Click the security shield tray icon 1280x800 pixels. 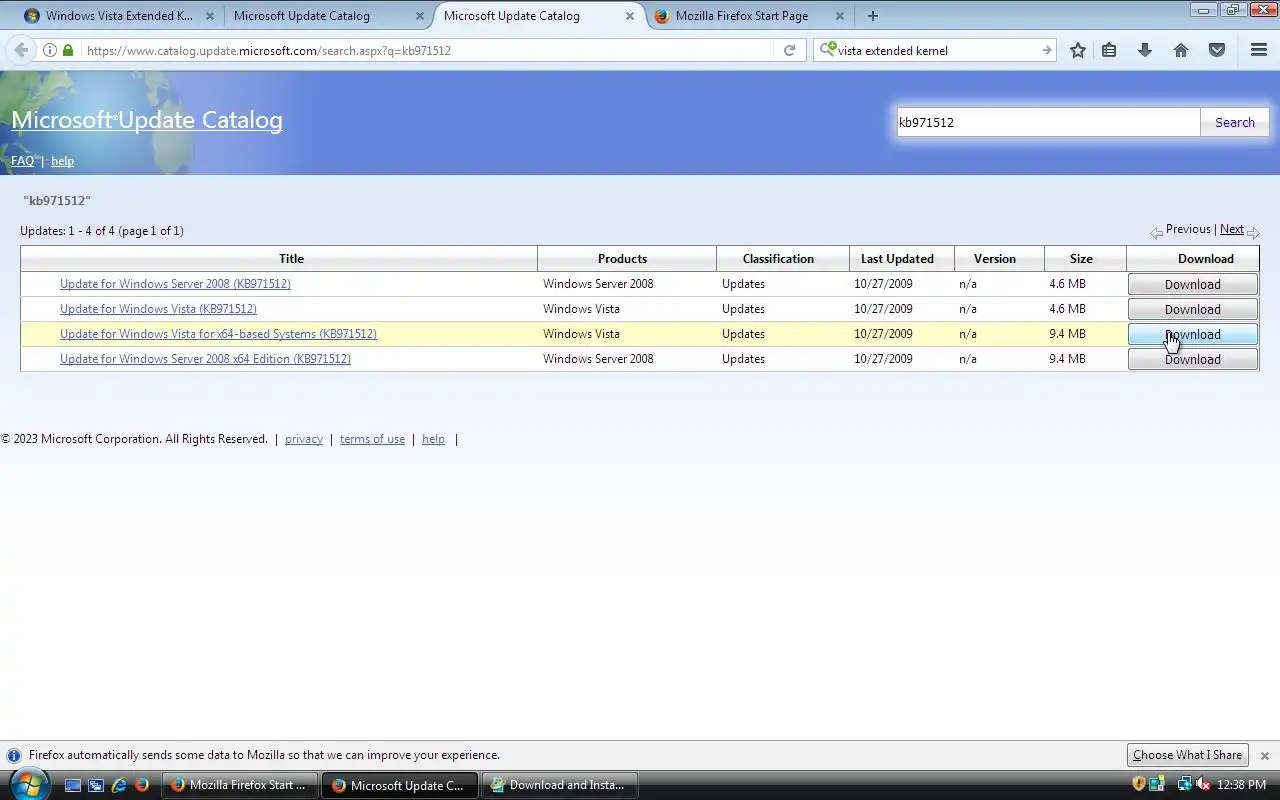point(1139,784)
